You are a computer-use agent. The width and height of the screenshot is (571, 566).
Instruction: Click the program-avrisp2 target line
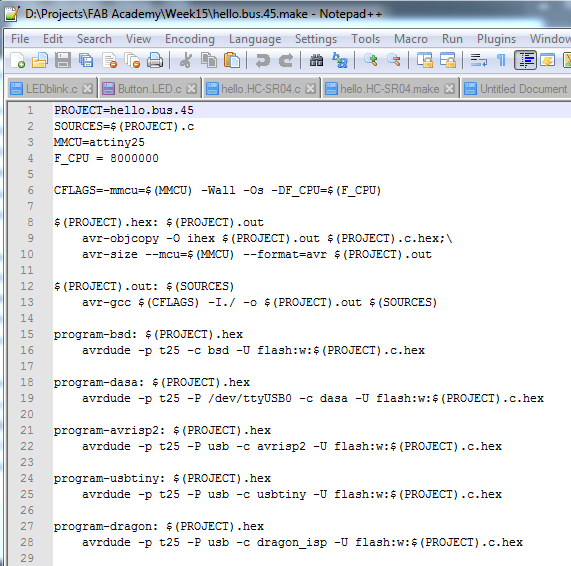pos(162,431)
